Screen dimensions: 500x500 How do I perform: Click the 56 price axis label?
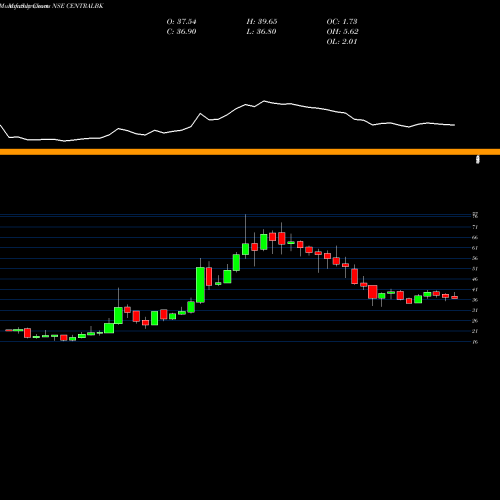coord(475,258)
